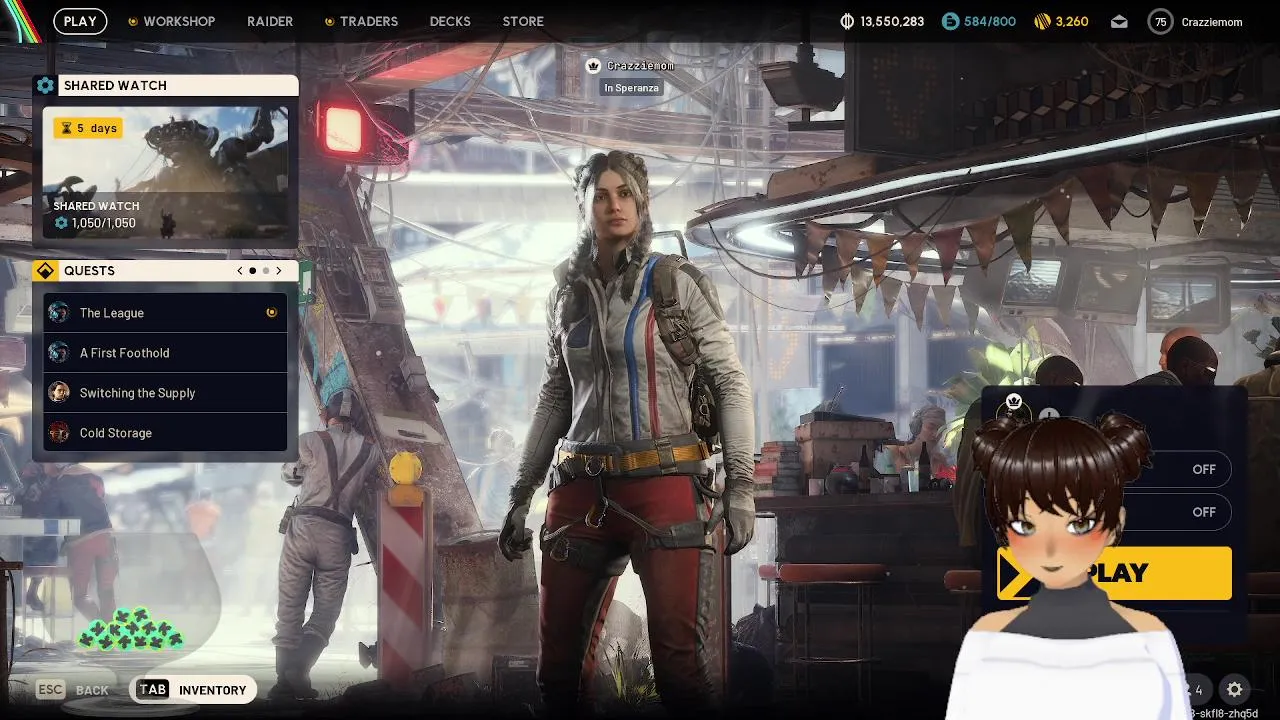Toggle the upper OFF switch
This screenshot has height=720, width=1280.
click(1204, 470)
